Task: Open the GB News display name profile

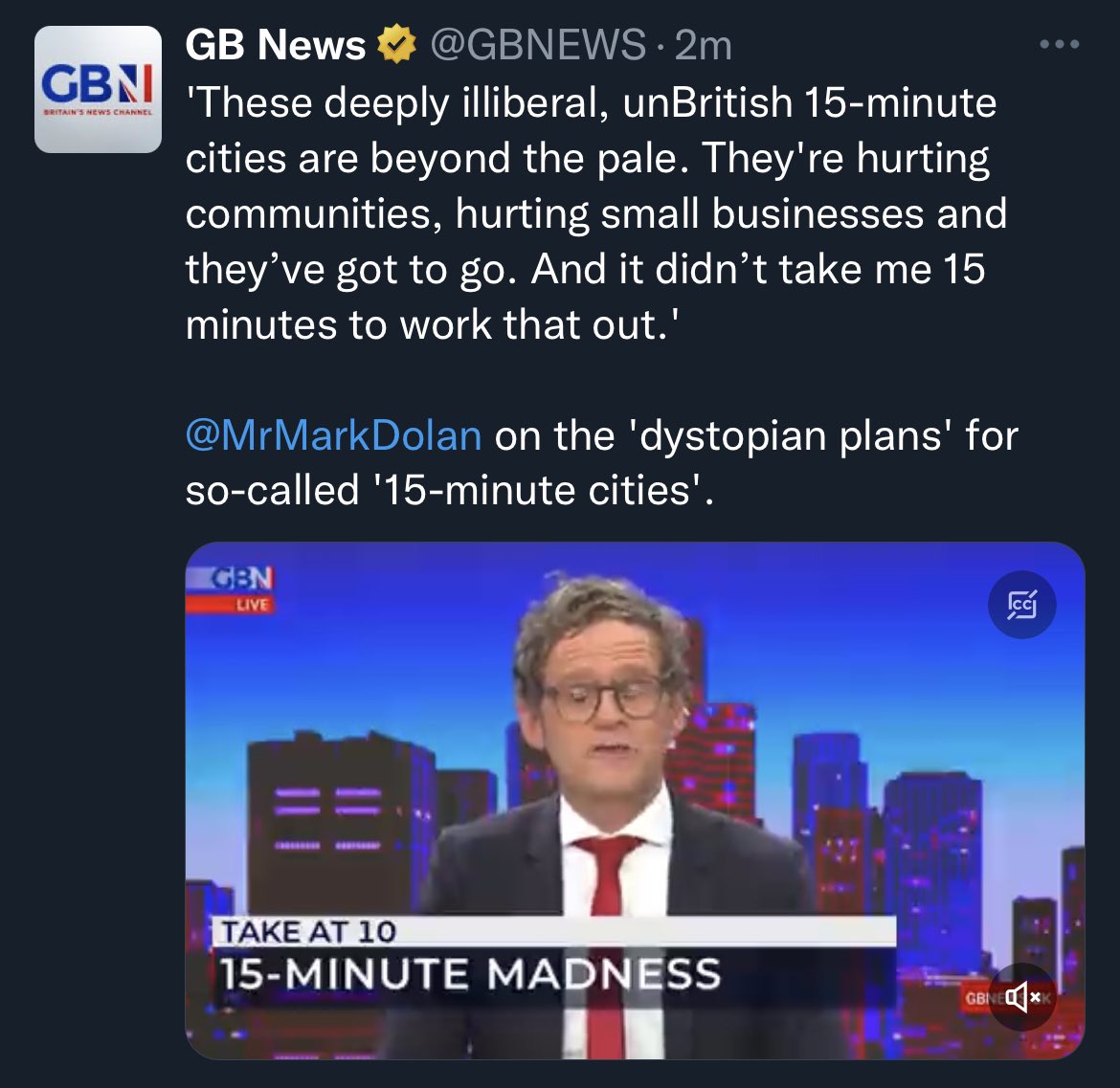Action: point(276,45)
